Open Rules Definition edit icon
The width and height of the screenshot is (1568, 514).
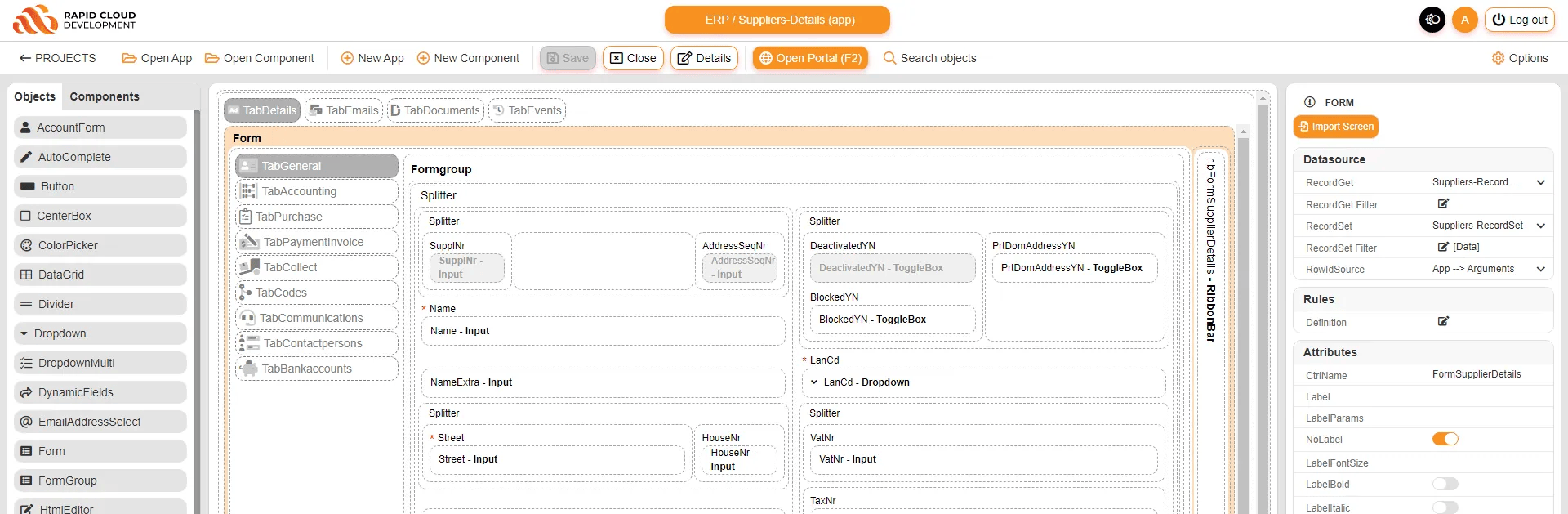1443,321
